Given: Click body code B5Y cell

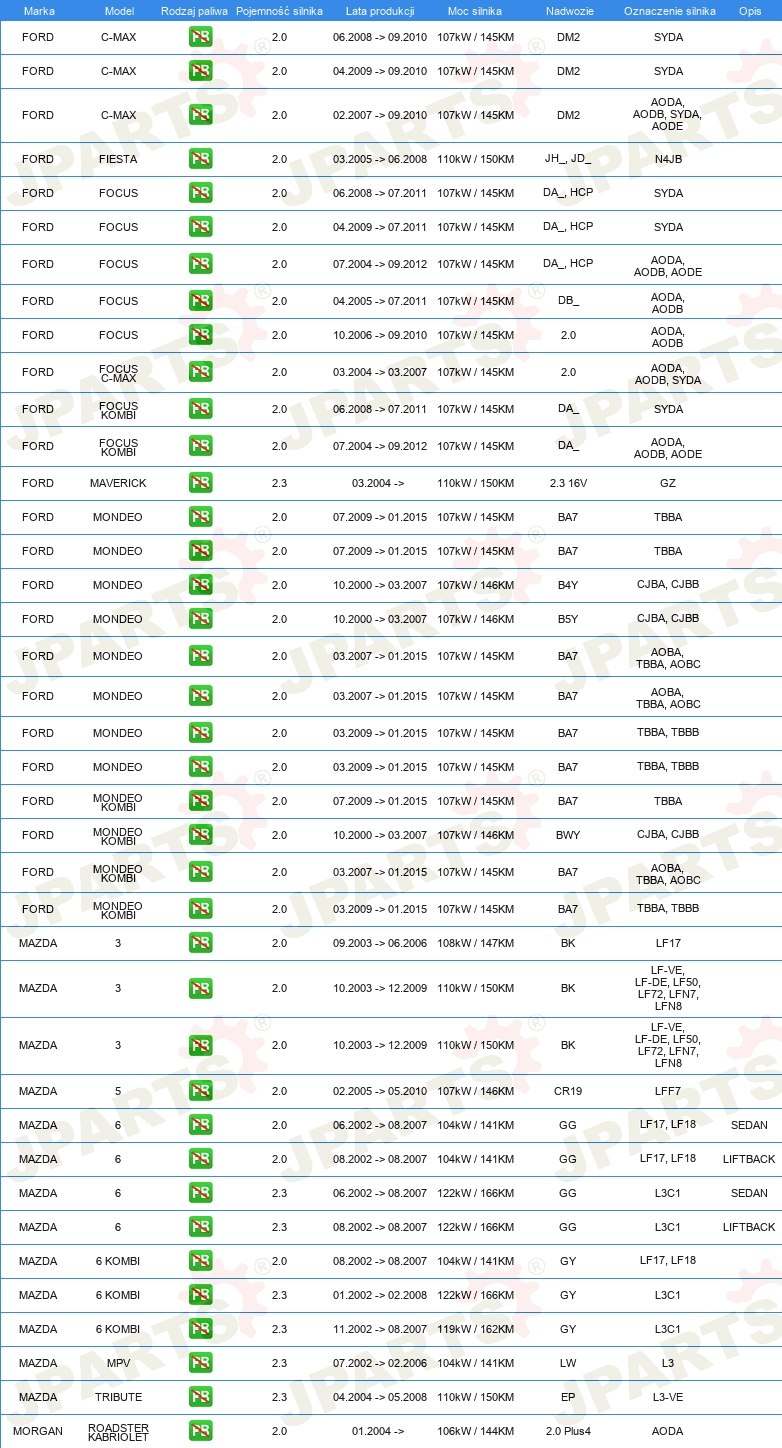Looking at the screenshot, I should tap(568, 619).
